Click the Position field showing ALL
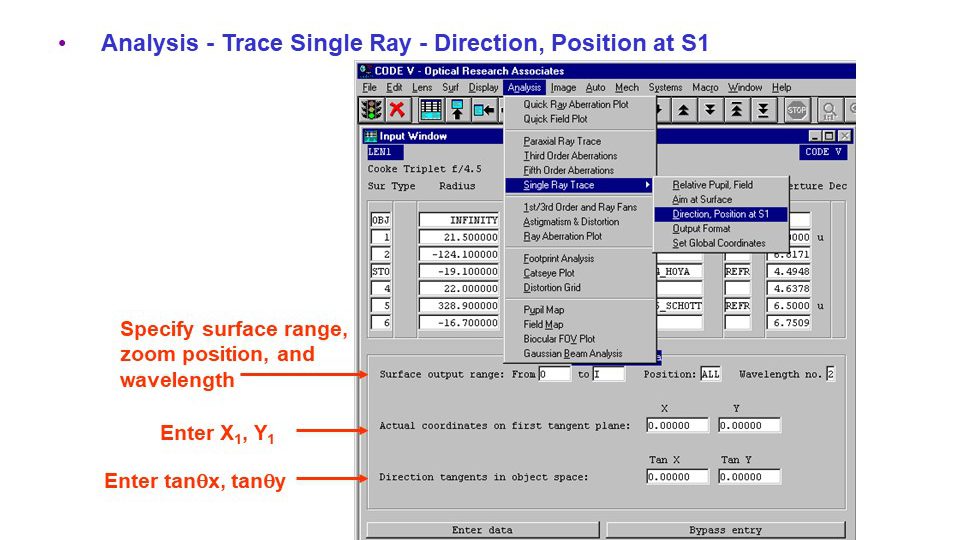This screenshot has height=540, width=960. pos(710,374)
